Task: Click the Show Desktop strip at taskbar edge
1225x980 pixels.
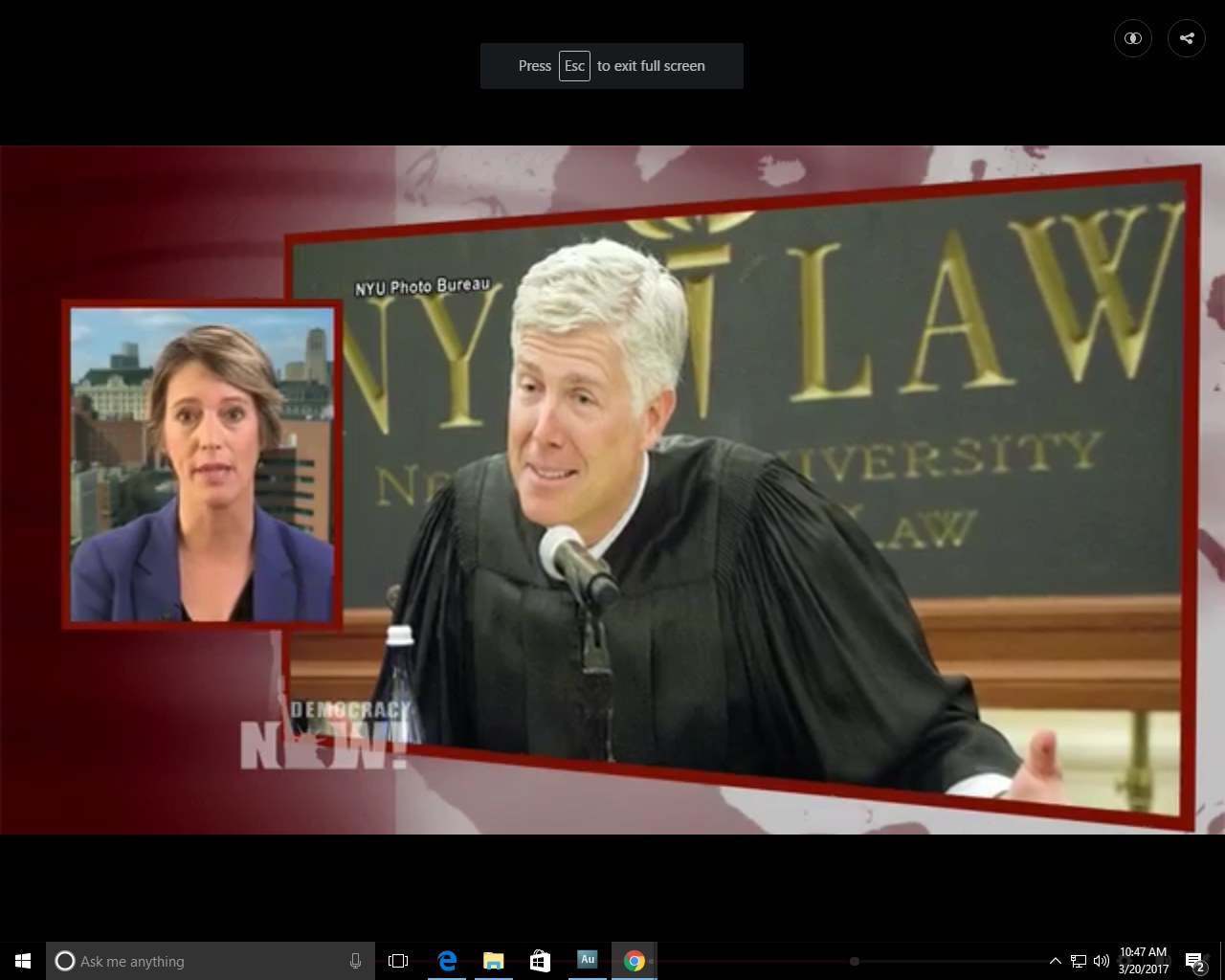Action: pos(1222,961)
